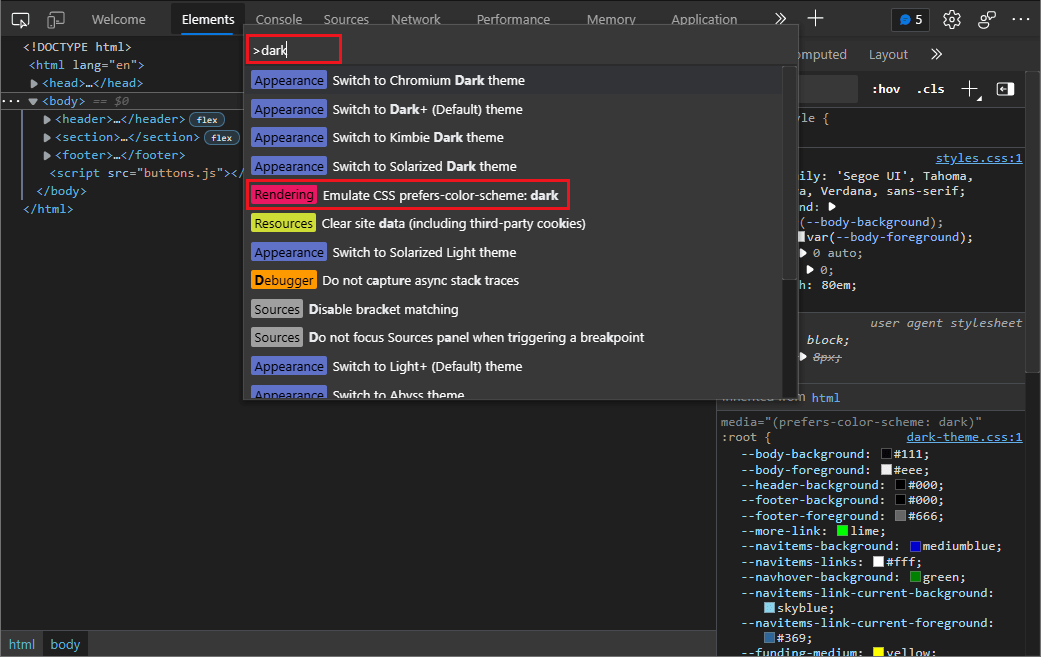Image resolution: width=1041 pixels, height=657 pixels.
Task: Choose Switch to Solarized Dark theme
Action: click(x=514, y=166)
